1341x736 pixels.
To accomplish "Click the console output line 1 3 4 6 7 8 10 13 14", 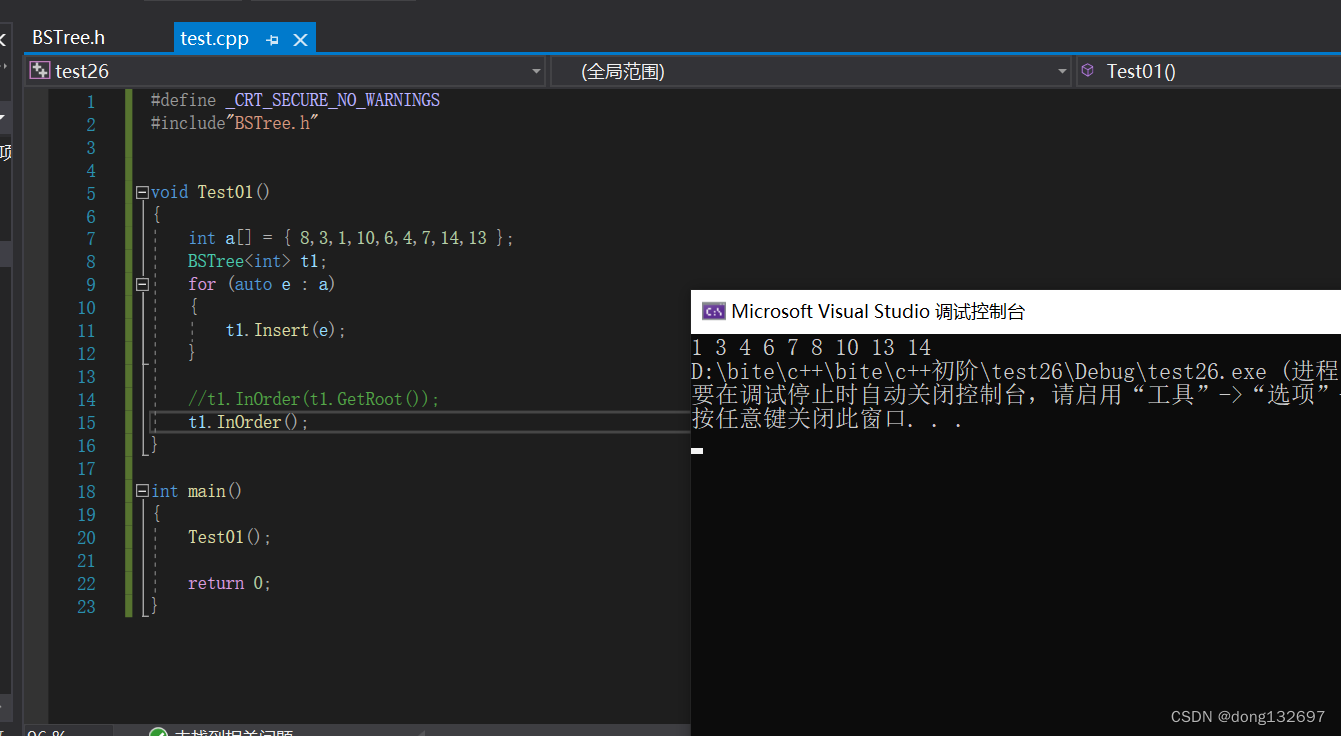I will point(811,348).
